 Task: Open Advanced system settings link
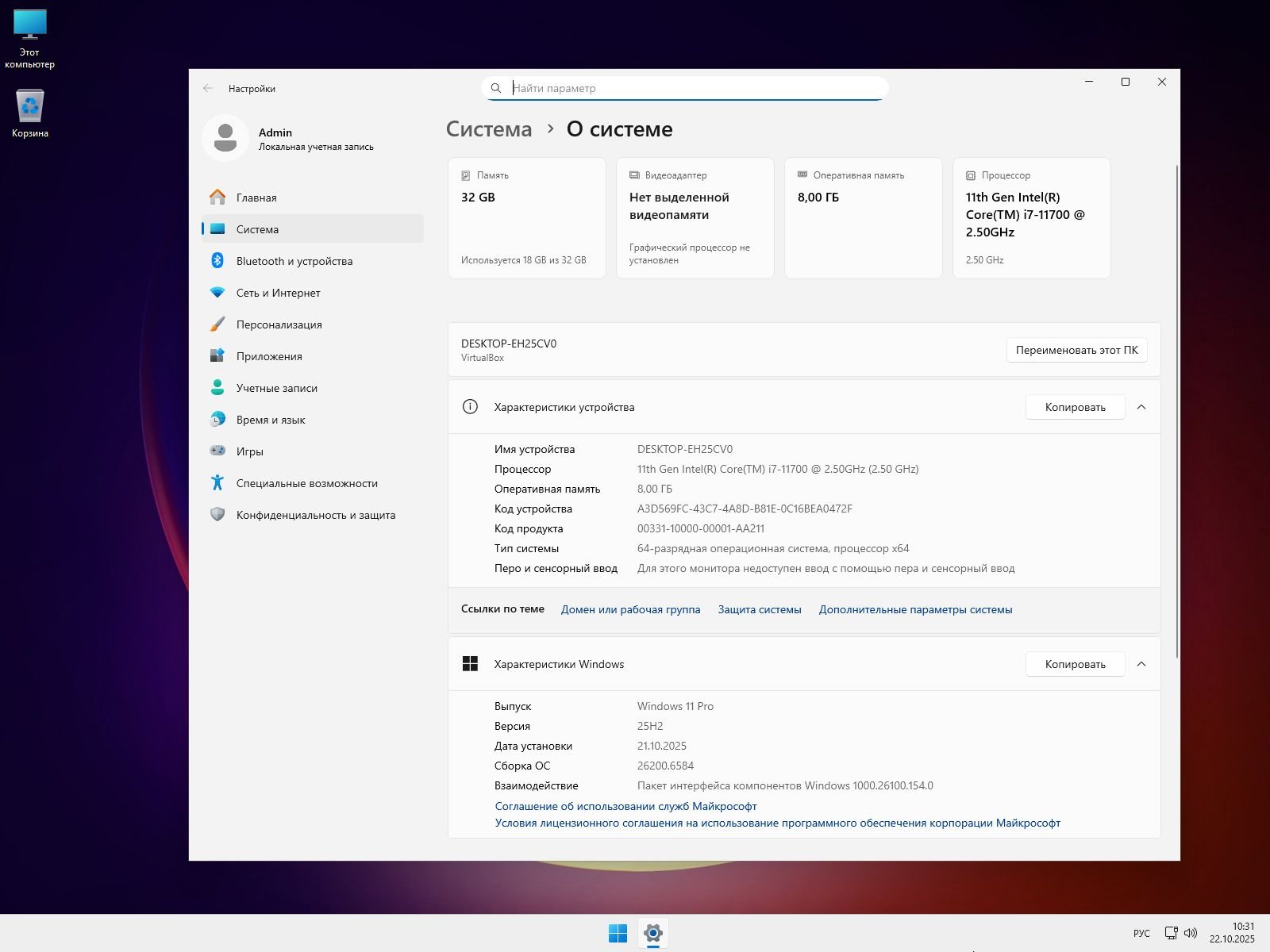coord(915,610)
